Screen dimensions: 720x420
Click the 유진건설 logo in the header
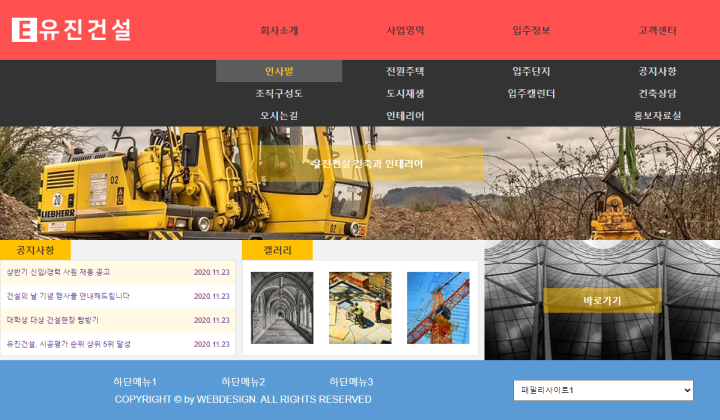[71, 30]
